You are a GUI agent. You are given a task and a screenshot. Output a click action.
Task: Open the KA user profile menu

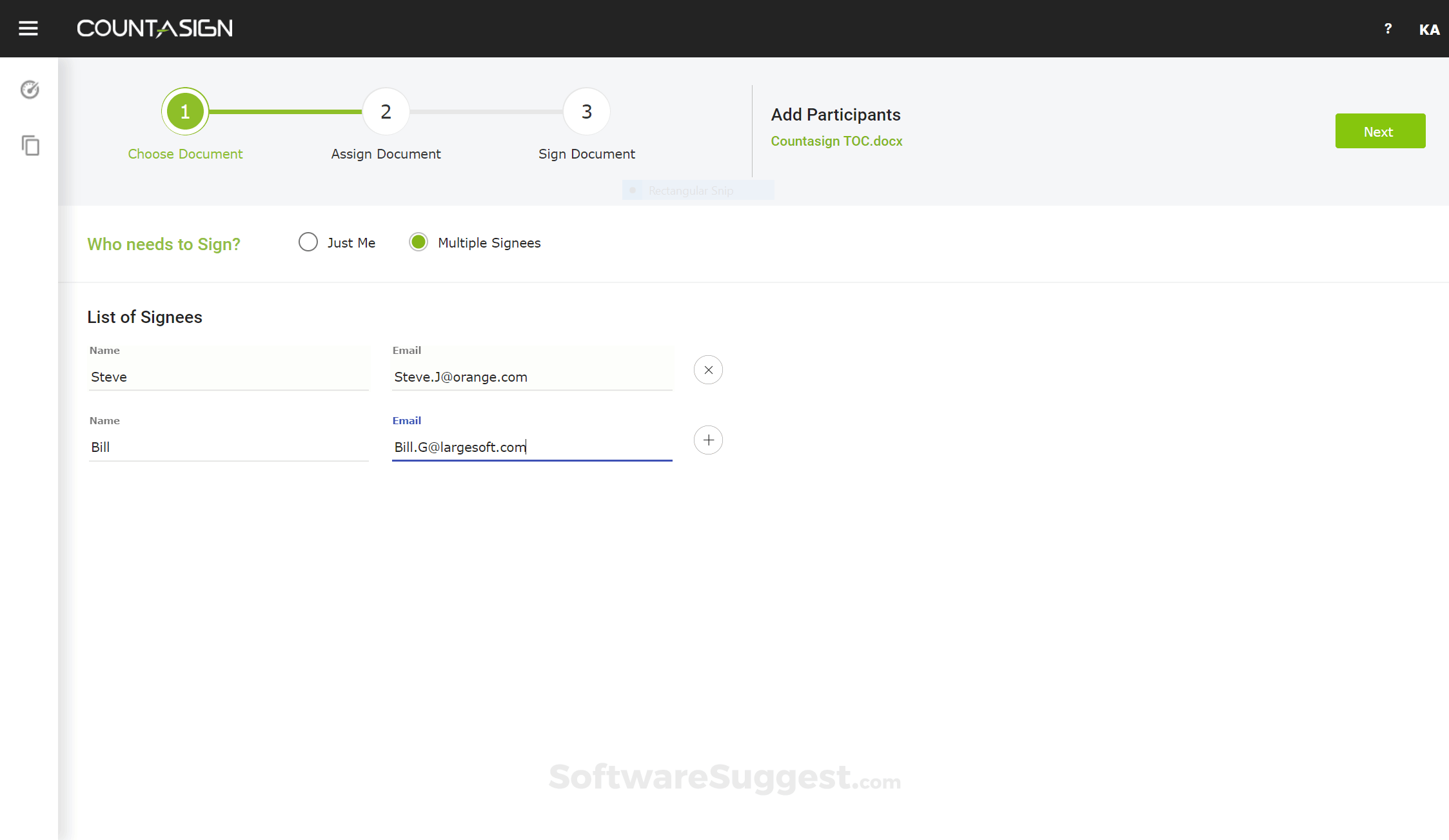[x=1429, y=30]
